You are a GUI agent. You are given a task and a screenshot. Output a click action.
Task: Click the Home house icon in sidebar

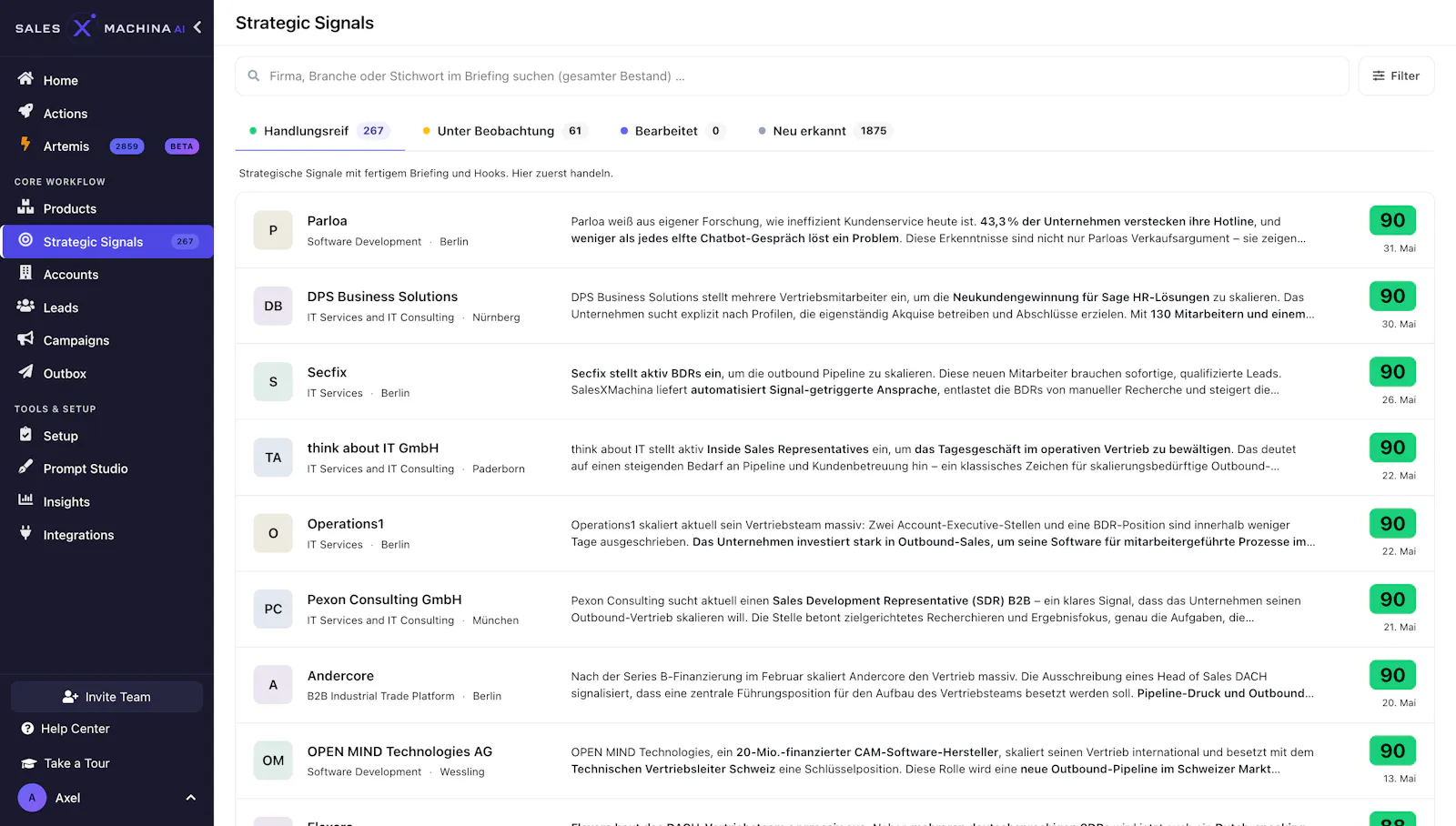tap(25, 79)
